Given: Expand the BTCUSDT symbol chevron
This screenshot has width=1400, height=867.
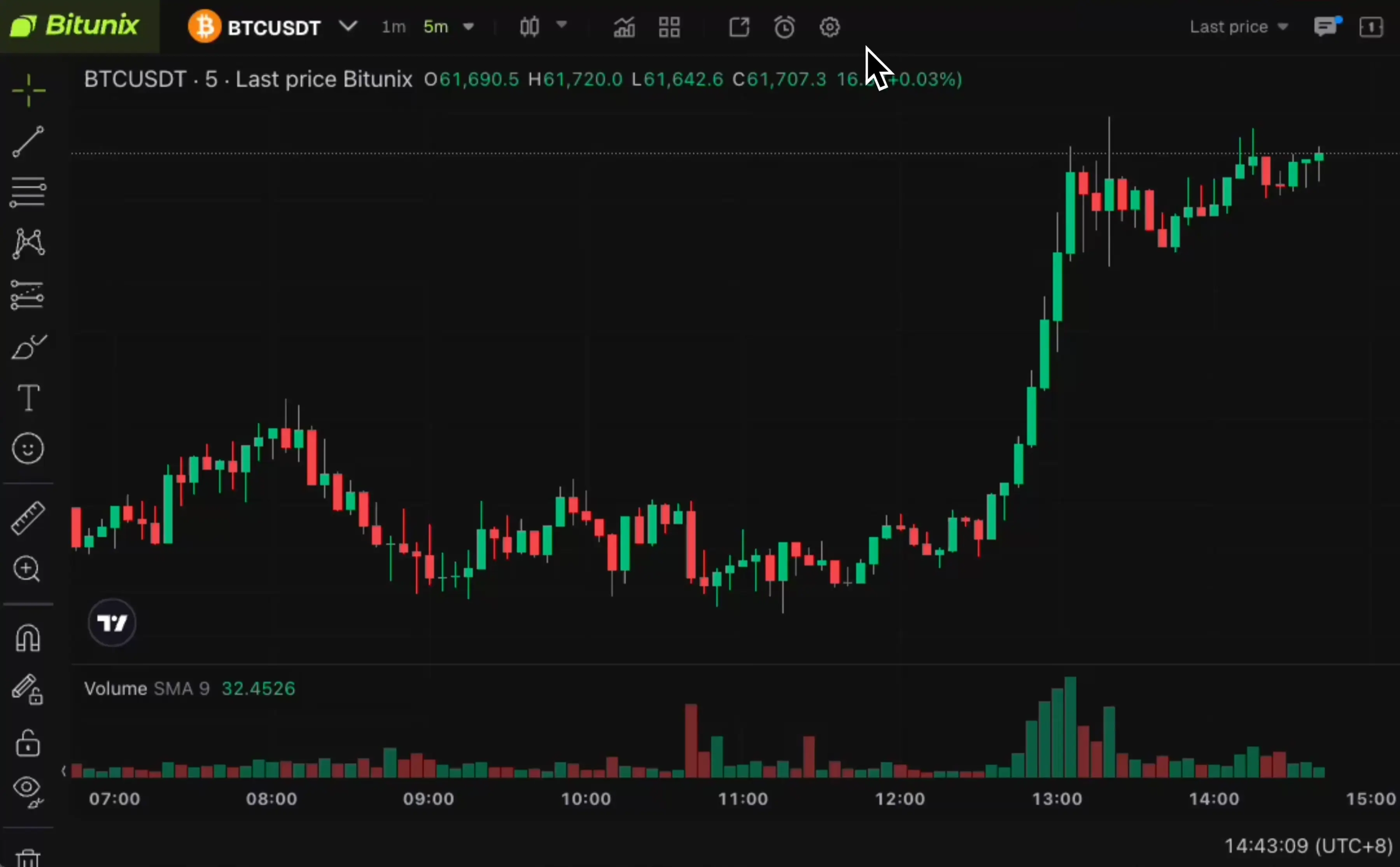Looking at the screenshot, I should coord(348,26).
